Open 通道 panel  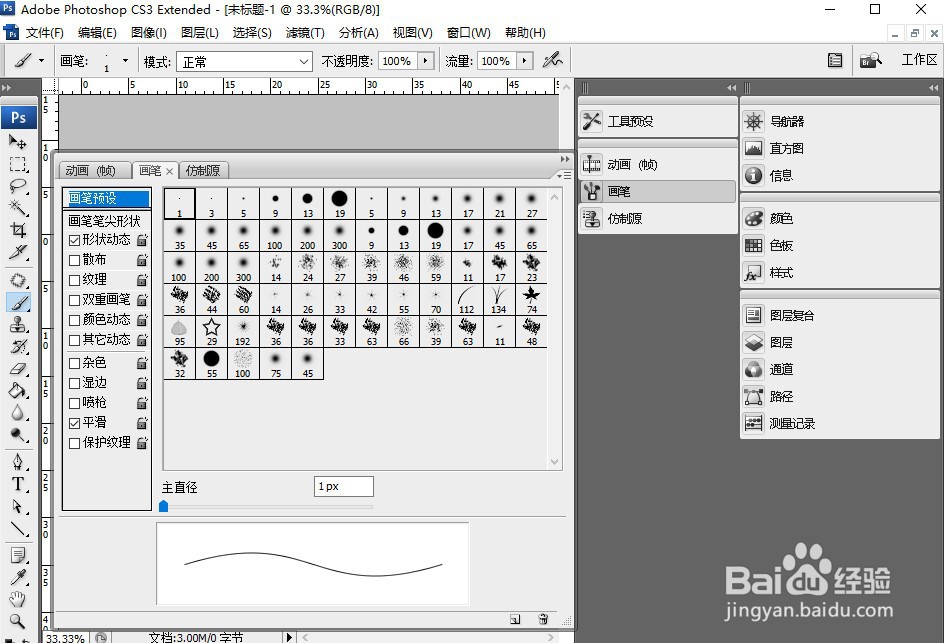839,370
